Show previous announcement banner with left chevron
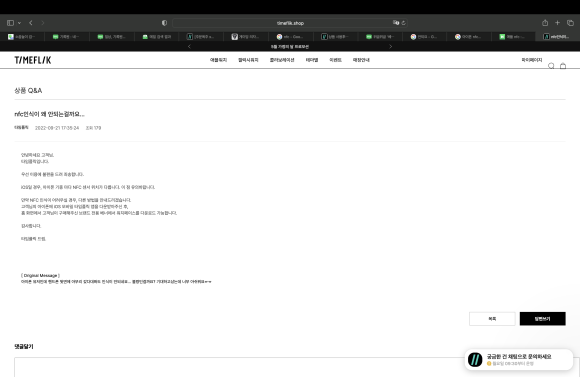 tap(189, 47)
